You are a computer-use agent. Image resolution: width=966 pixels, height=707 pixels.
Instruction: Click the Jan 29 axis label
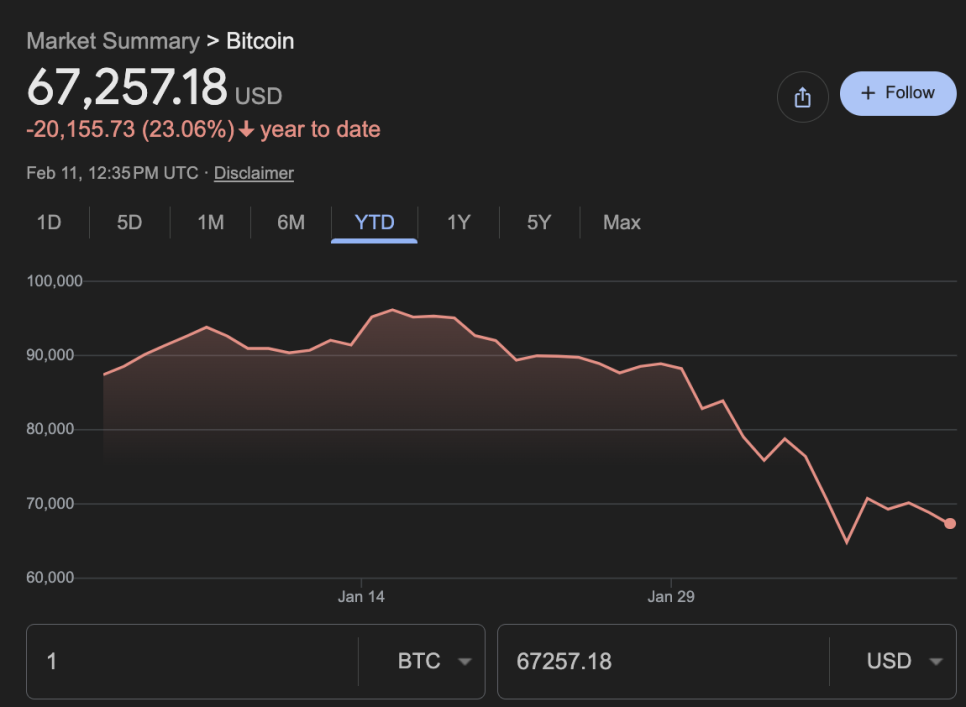pyautogui.click(x=671, y=597)
